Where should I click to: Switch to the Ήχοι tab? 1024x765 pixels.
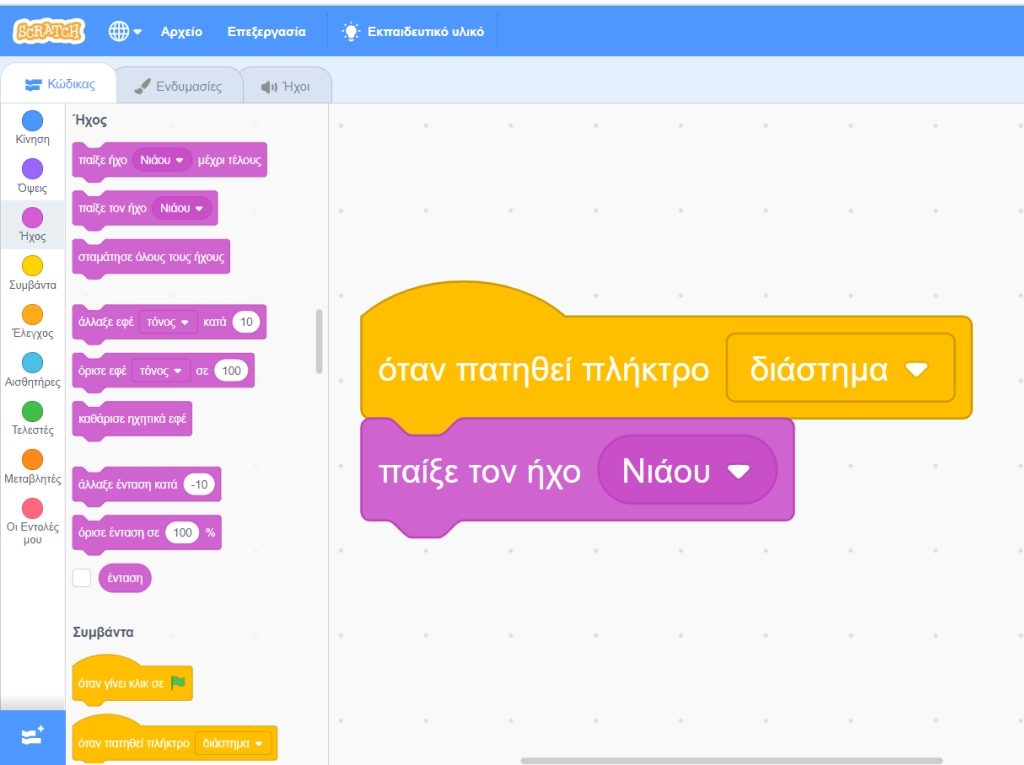[285, 86]
